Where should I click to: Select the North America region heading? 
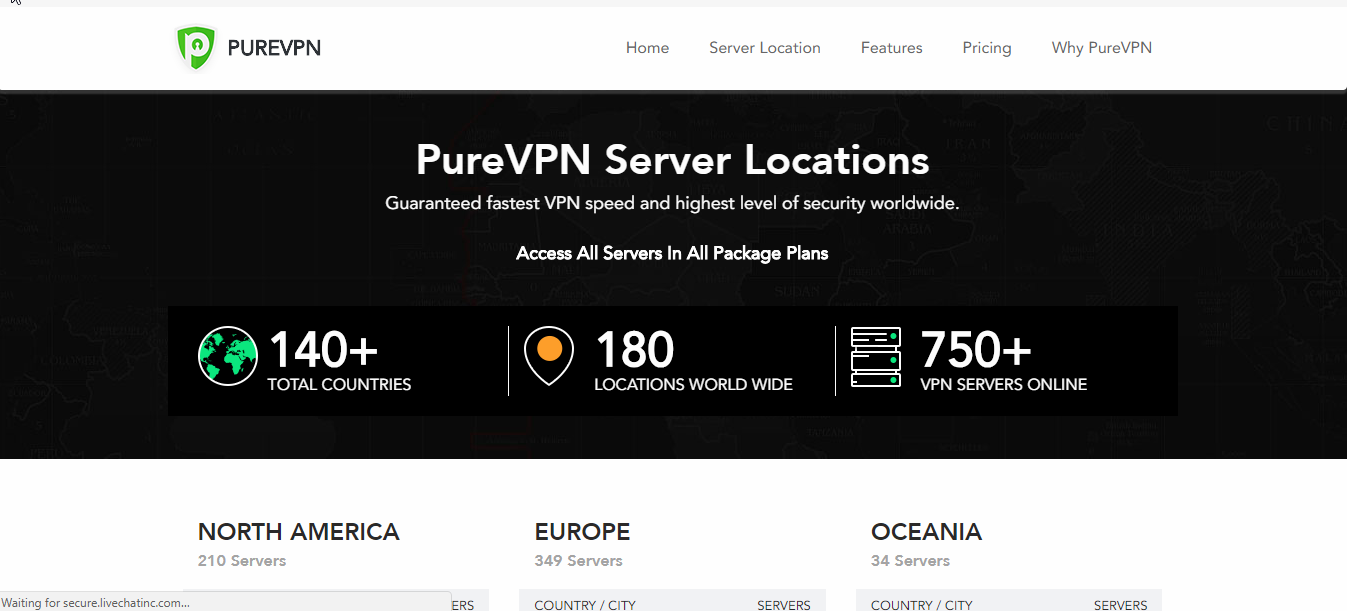(x=298, y=532)
